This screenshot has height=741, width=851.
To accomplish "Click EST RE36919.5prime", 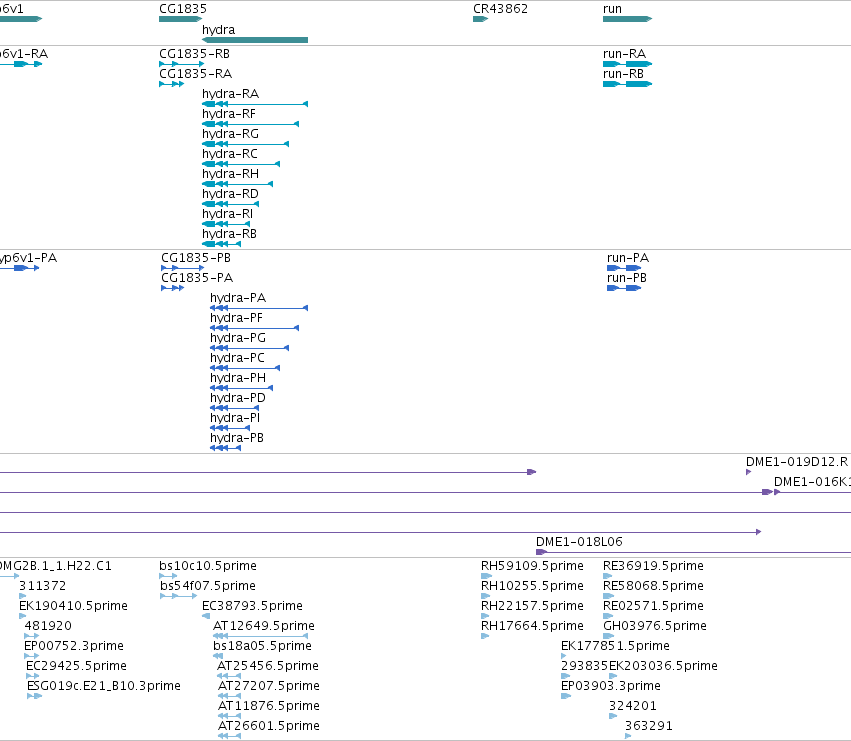I will click(x=653, y=566).
